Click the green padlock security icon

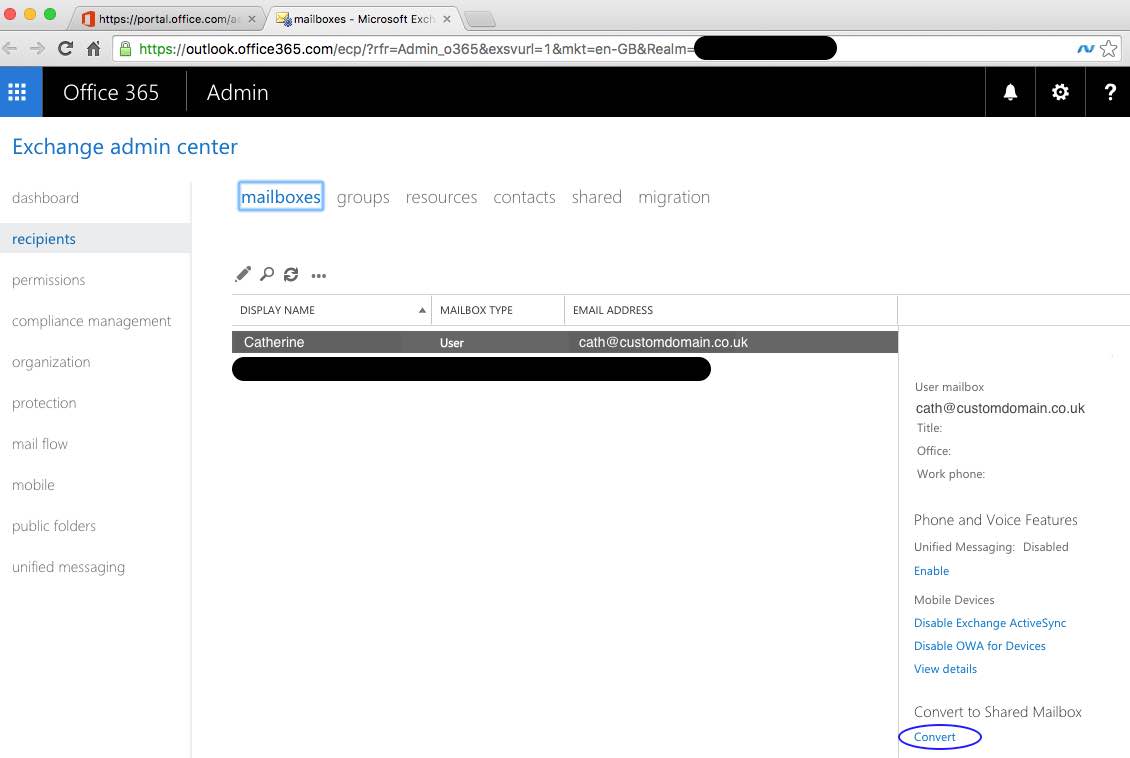[125, 48]
